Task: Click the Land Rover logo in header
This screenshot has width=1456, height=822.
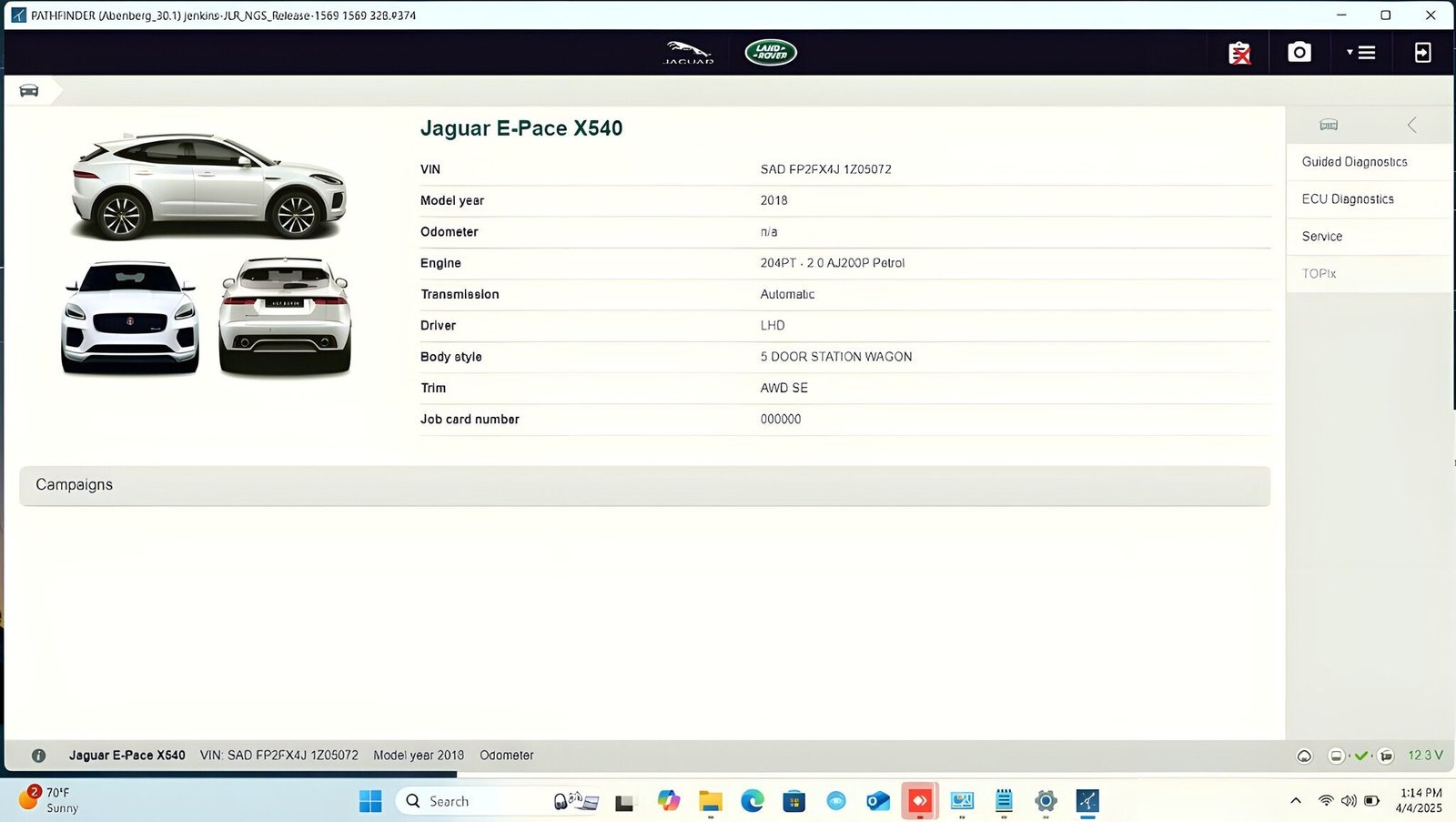Action: 771,53
